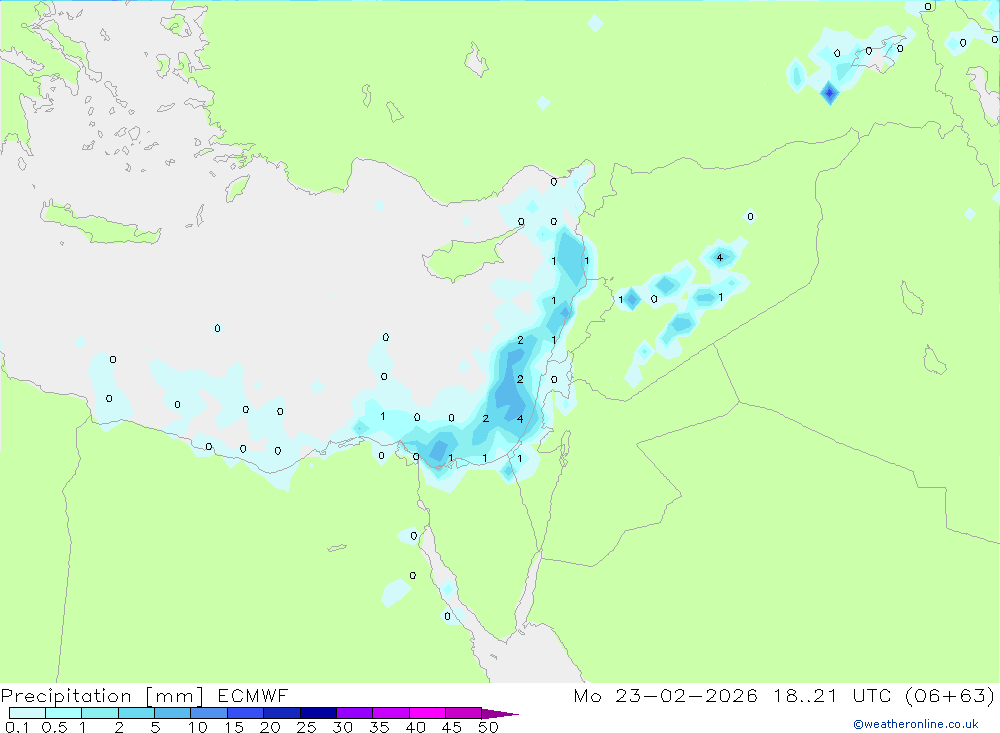This screenshot has height=733, width=1000.
Task: Click the forecast offset '(06+63)'
Action: pyautogui.click(x=950, y=695)
